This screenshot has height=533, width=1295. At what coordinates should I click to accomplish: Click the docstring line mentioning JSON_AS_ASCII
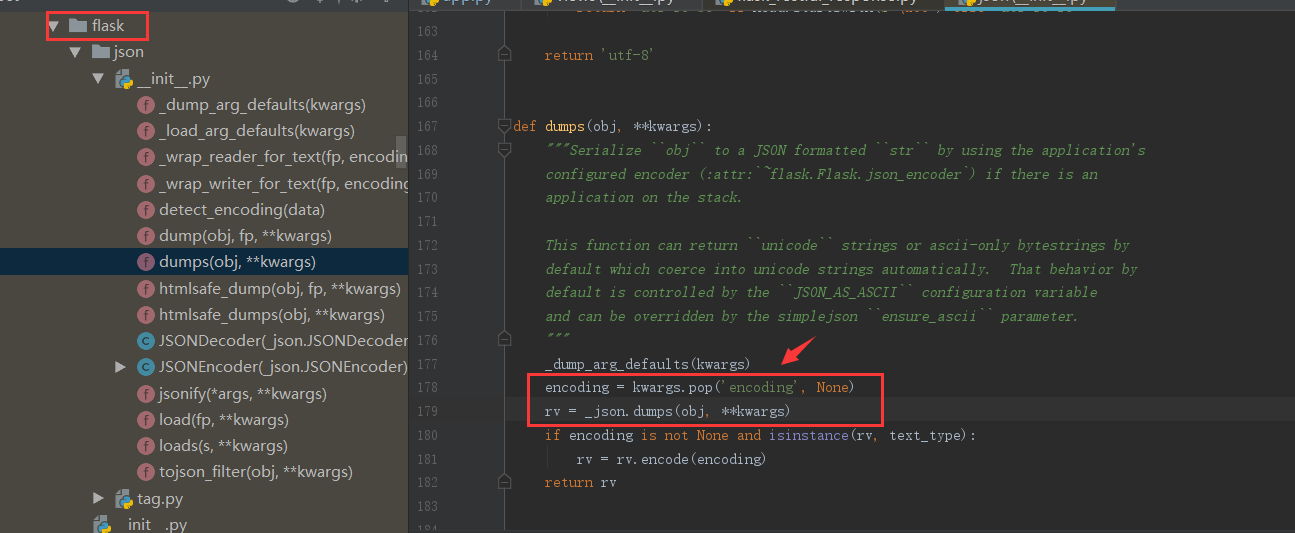[x=821, y=293]
